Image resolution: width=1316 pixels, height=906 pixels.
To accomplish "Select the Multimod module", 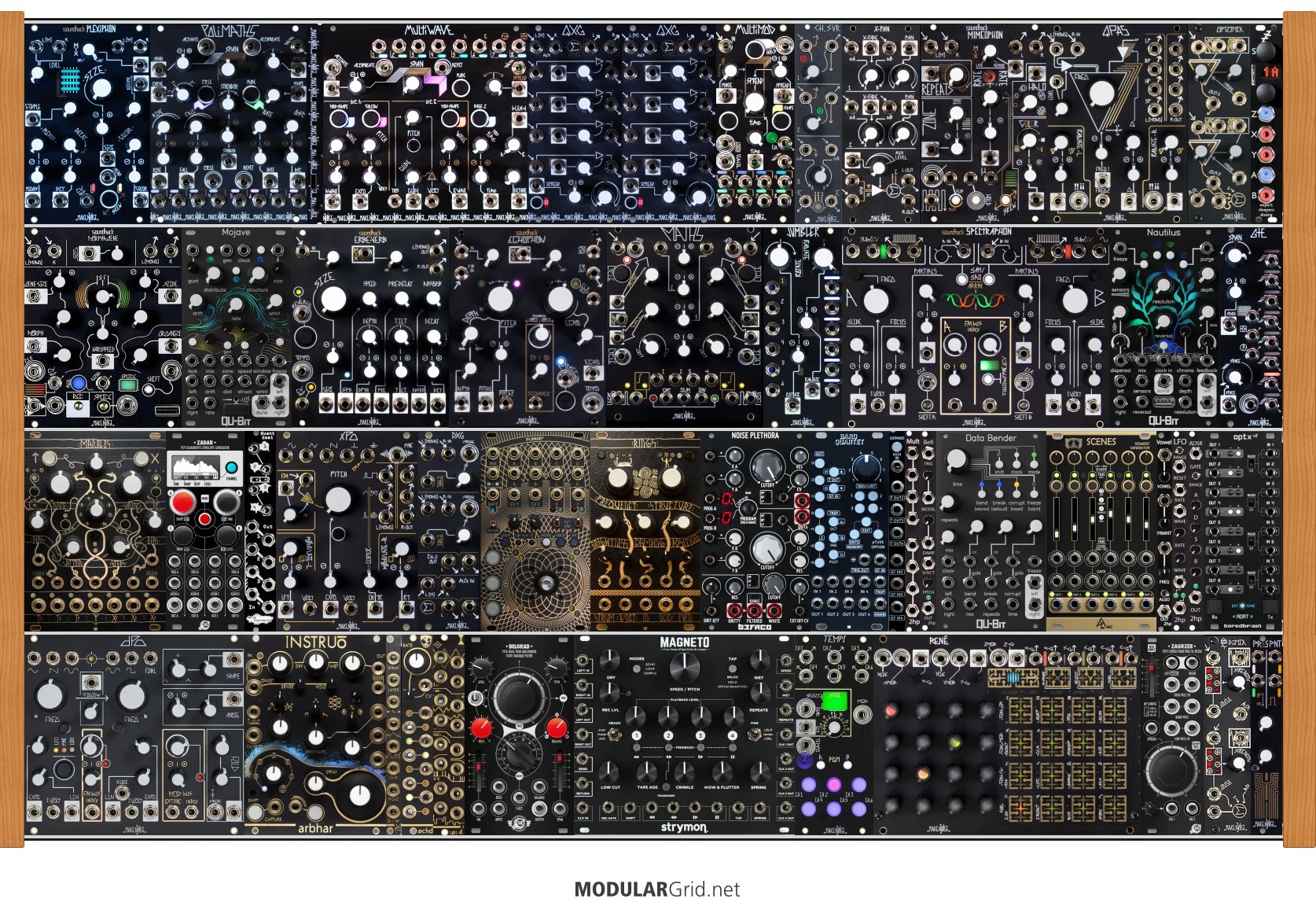I will click(x=755, y=123).
